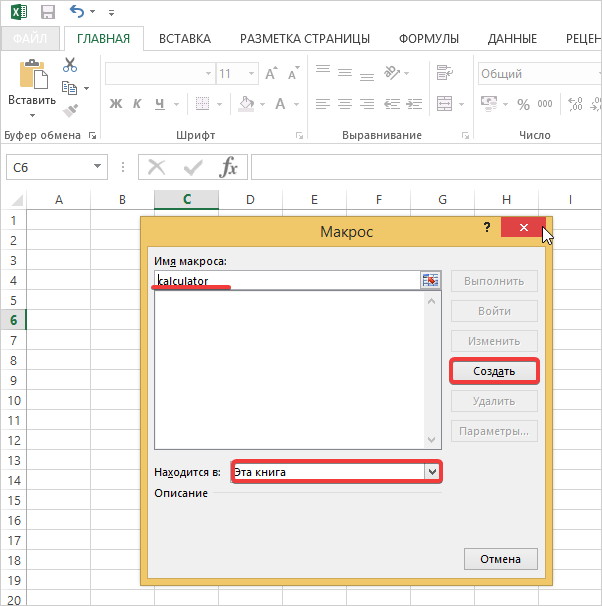This screenshot has width=602, height=606.
Task: Switch to the ВСТАВКА ribbon tab
Action: pyautogui.click(x=184, y=39)
